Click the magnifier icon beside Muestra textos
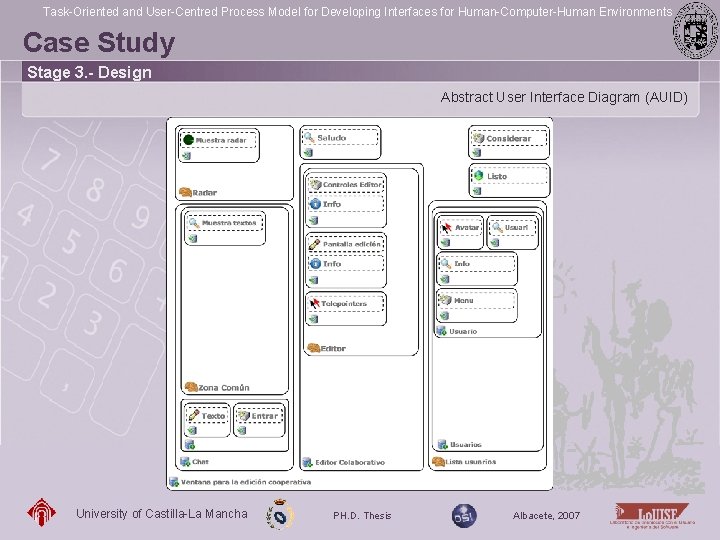The width and height of the screenshot is (720, 540). (194, 223)
